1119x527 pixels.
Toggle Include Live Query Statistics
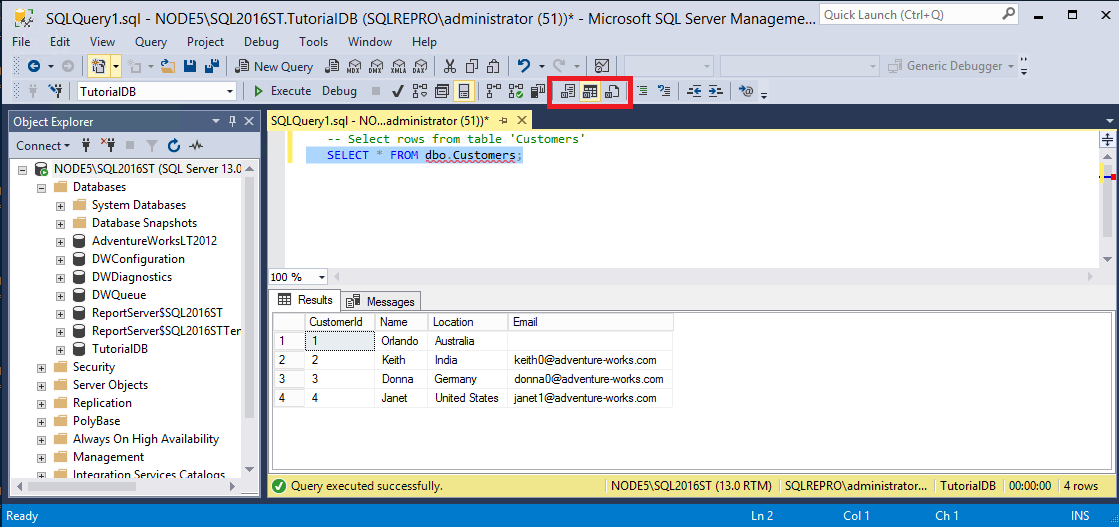(x=515, y=91)
